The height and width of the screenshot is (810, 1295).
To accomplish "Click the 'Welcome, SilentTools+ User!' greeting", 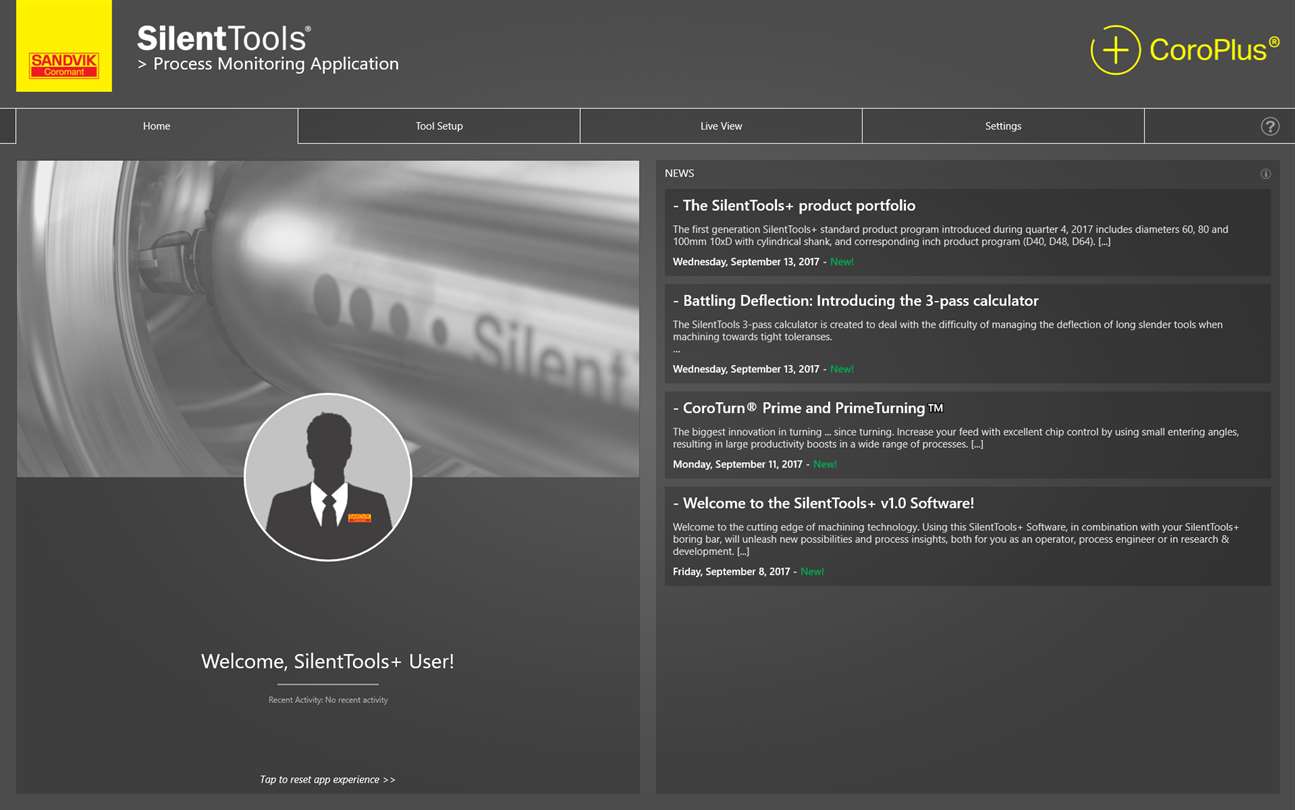I will tap(328, 661).
